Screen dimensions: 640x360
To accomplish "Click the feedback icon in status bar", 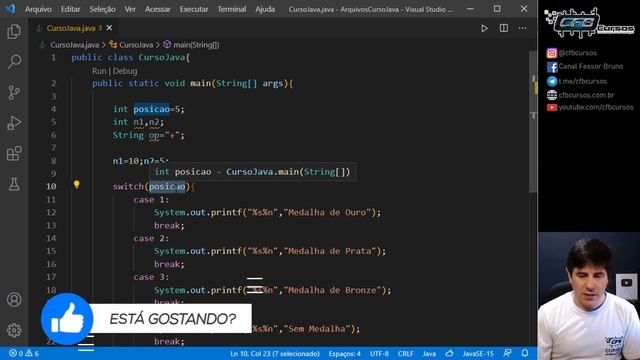I will pos(507,353).
